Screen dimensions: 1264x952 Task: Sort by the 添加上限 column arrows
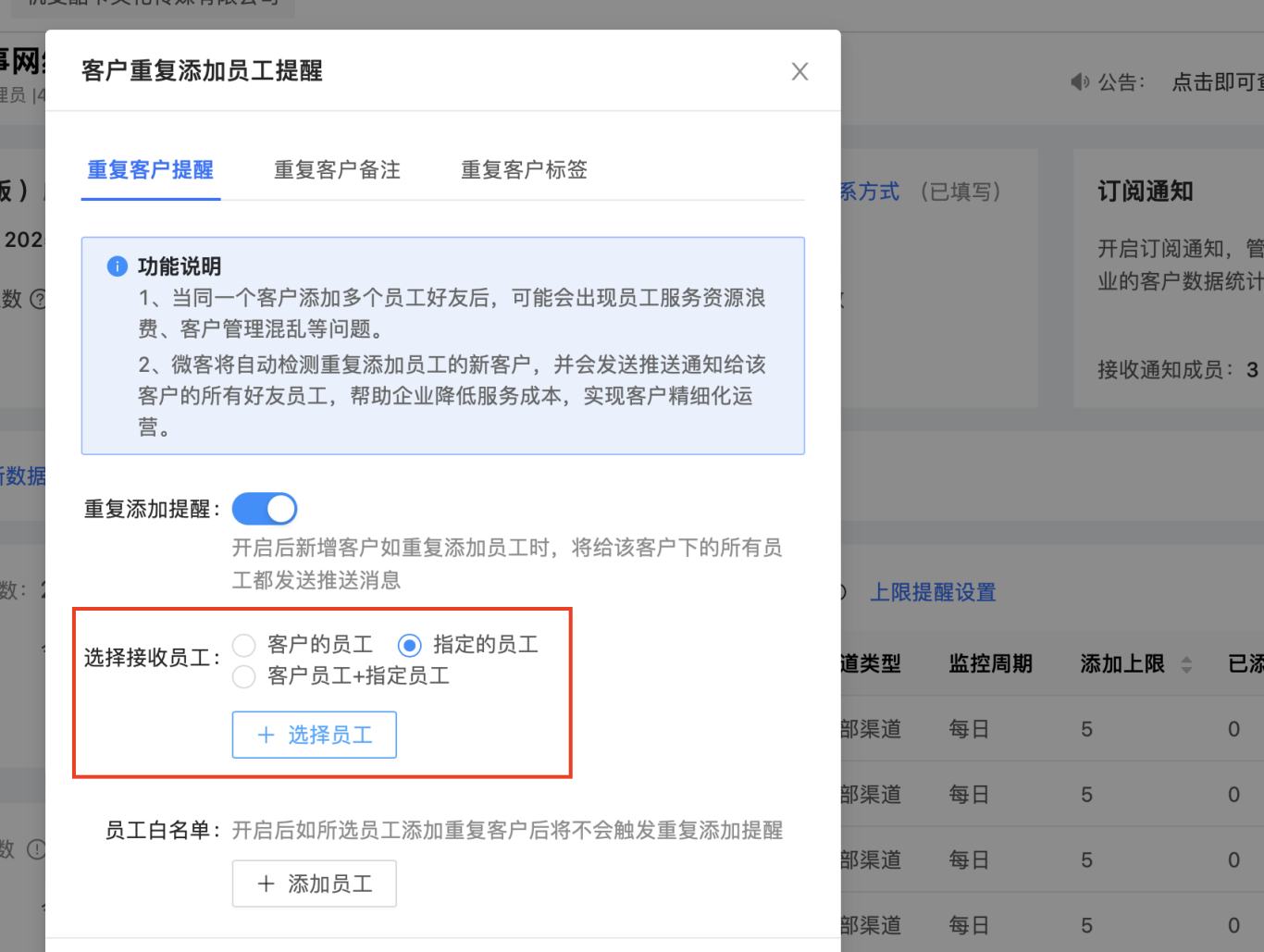point(1186,664)
